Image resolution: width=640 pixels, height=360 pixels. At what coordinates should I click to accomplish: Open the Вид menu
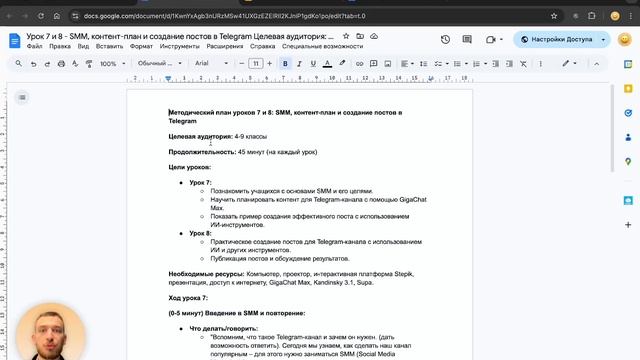83,46
